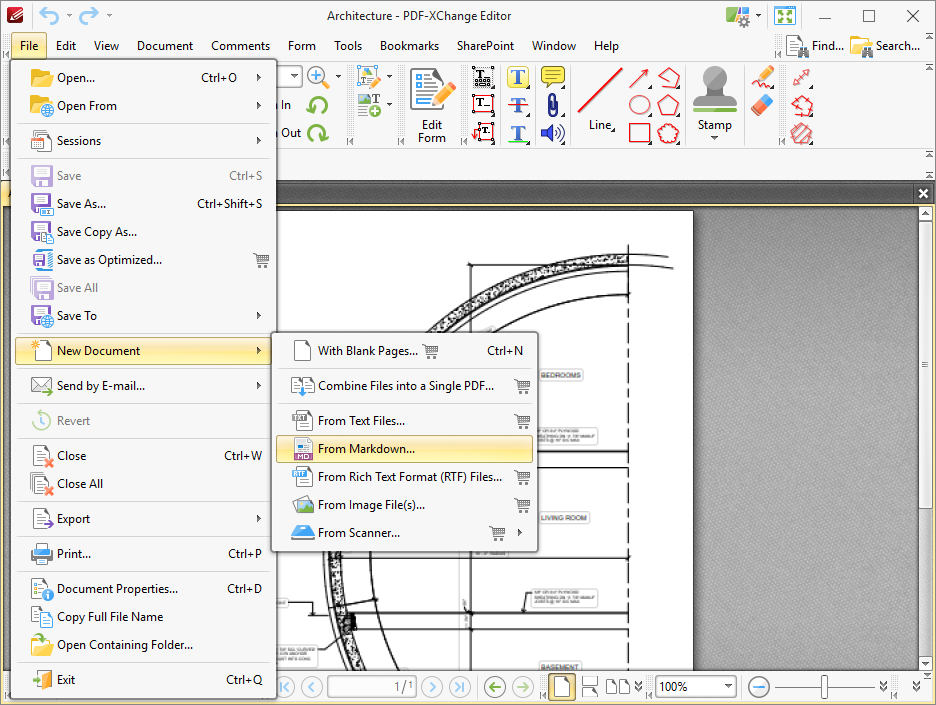The height and width of the screenshot is (705, 936).
Task: Adjust the zoom slider handle
Action: click(x=824, y=686)
